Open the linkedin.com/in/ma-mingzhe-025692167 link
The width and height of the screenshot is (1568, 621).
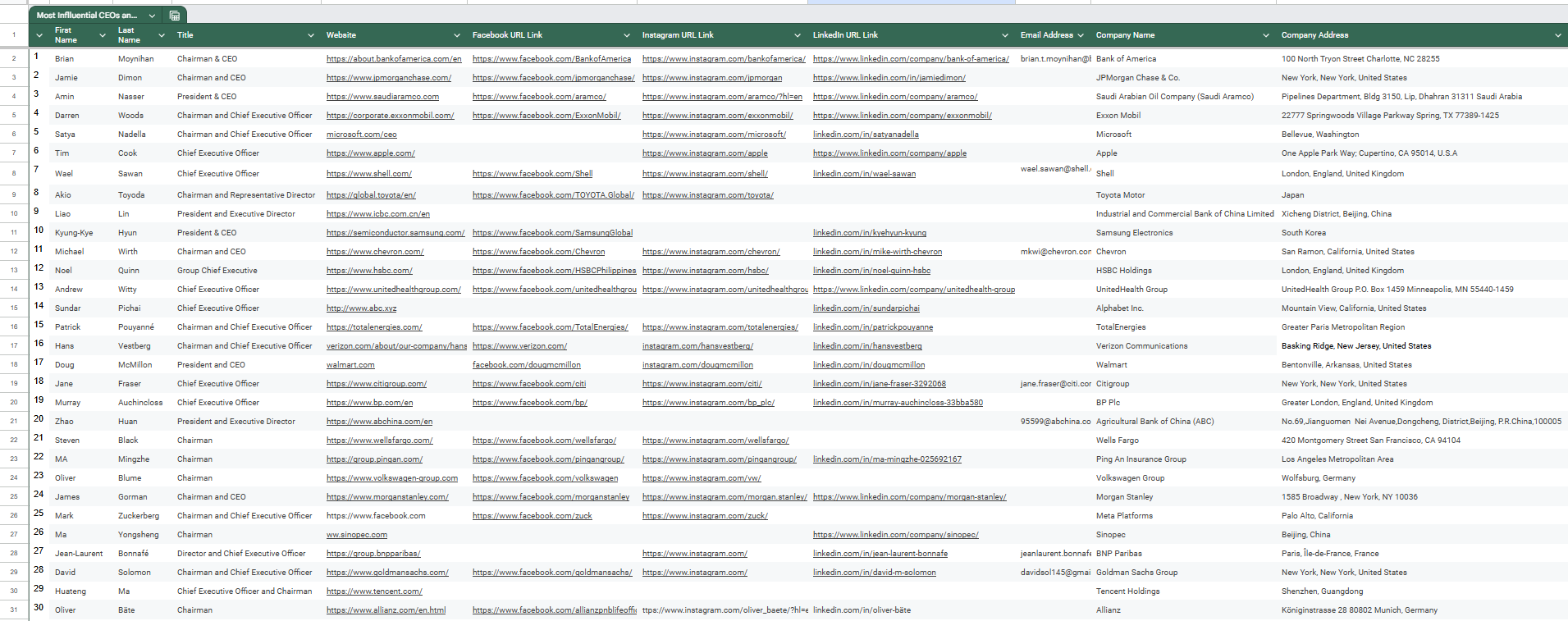[887, 459]
